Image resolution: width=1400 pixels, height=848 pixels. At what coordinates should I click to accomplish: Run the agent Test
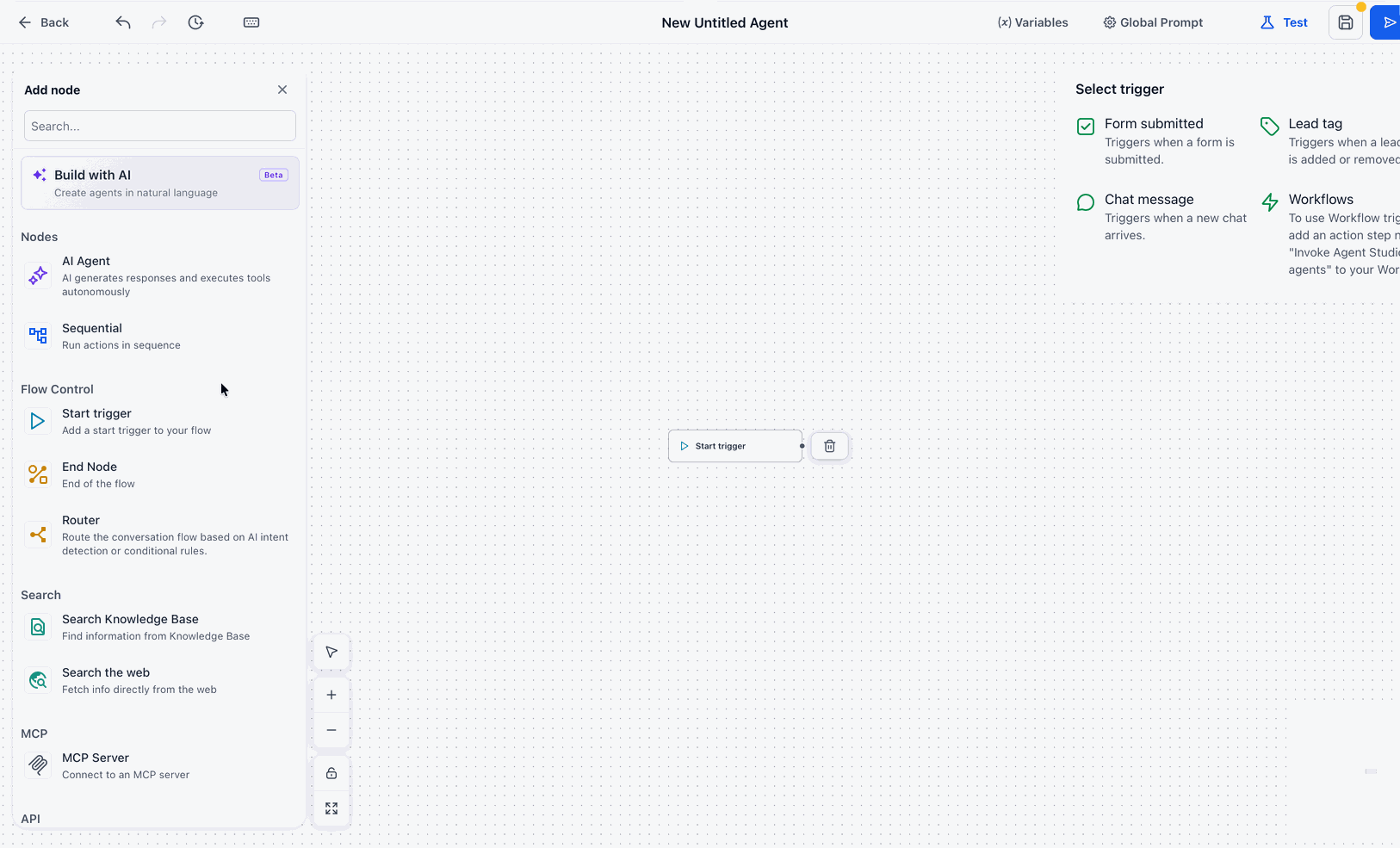(1284, 22)
